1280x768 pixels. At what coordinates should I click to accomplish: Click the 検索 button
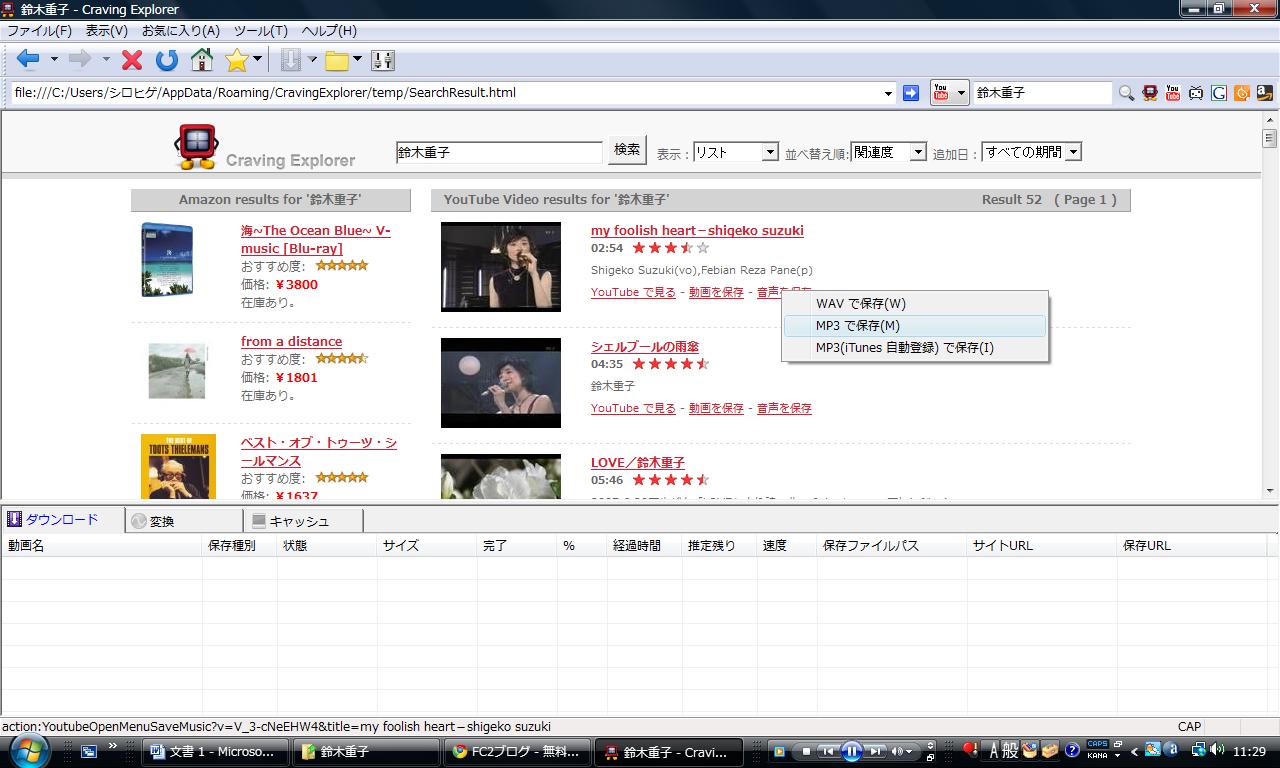coord(627,150)
